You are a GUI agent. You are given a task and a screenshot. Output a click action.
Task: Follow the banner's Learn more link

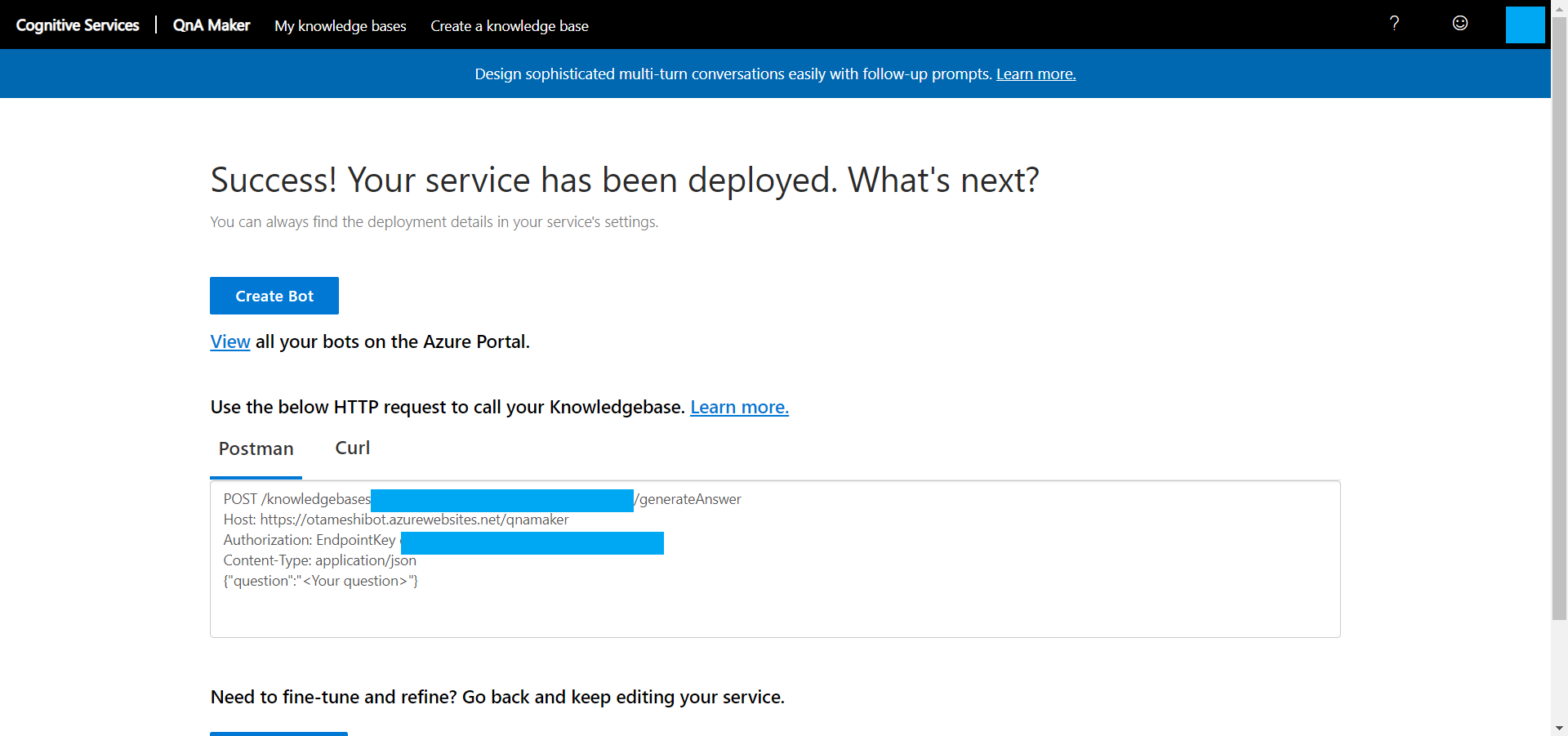(x=1036, y=74)
